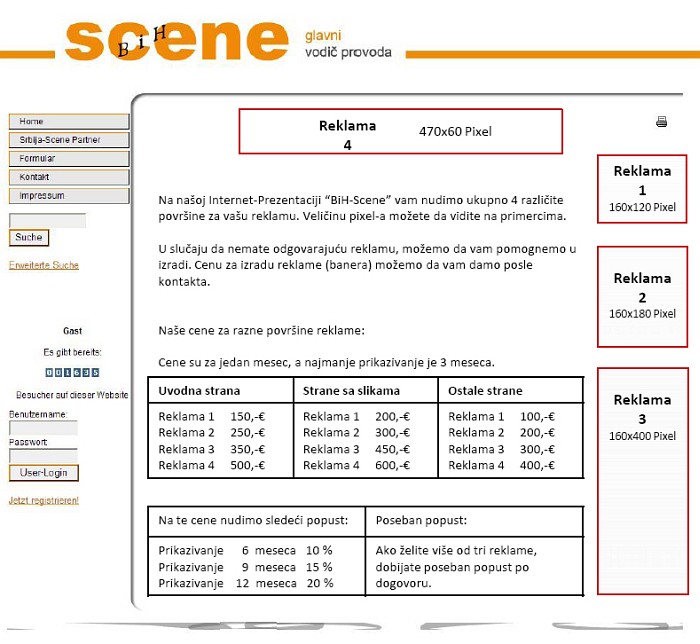Open the Home menu item

click(69, 121)
